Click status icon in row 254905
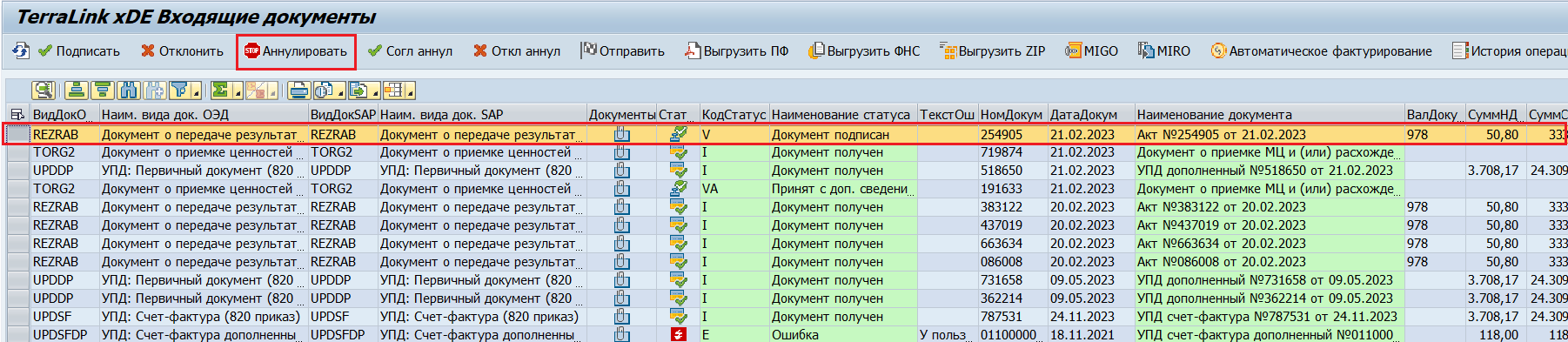1568x342 pixels. [x=678, y=135]
